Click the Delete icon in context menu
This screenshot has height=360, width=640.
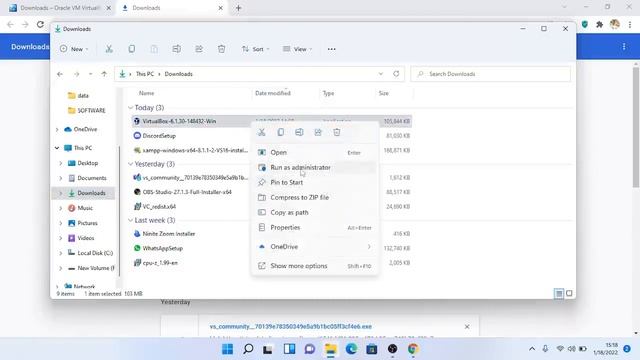337,132
